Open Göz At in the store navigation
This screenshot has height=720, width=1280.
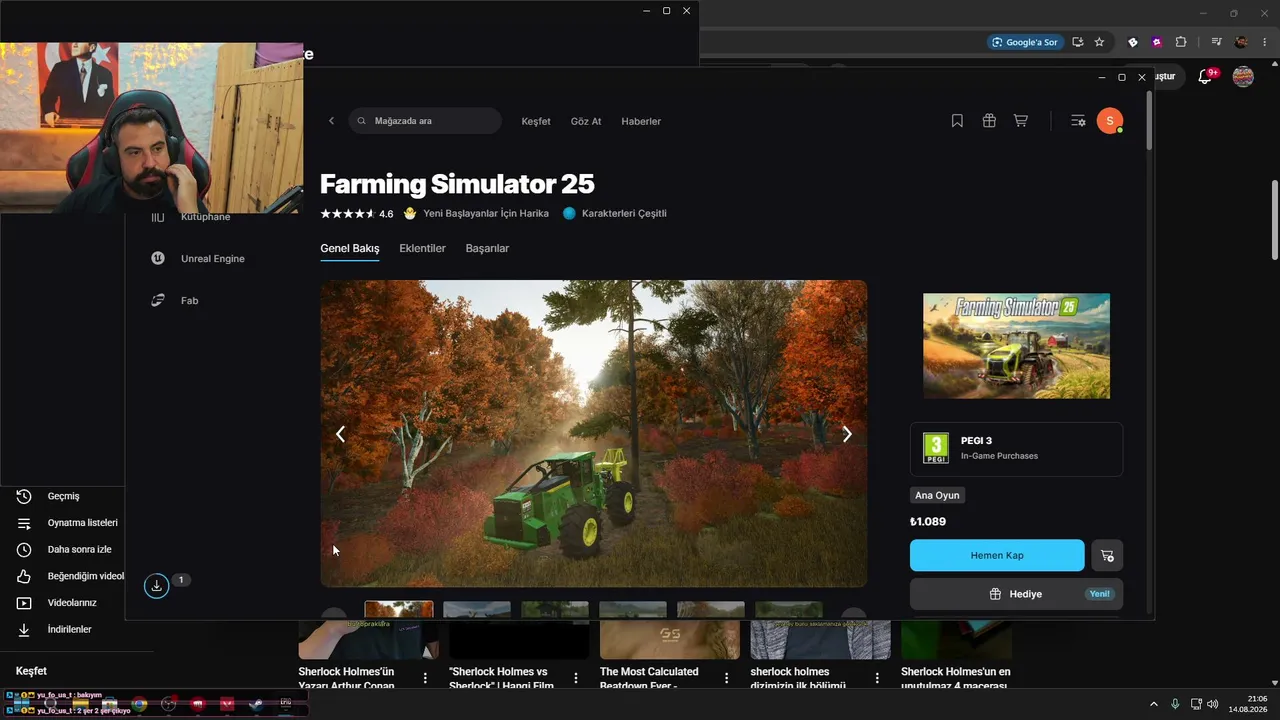pos(586,121)
